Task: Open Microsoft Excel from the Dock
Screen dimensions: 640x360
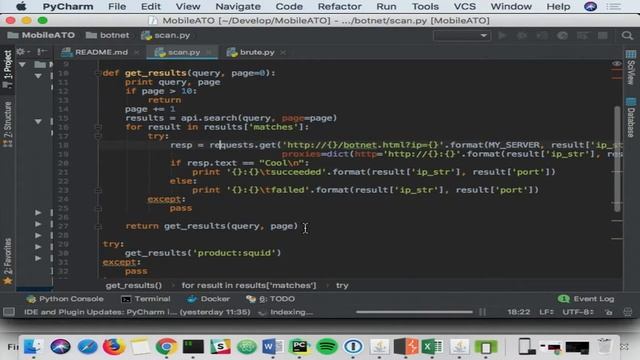Action: (x=432, y=347)
